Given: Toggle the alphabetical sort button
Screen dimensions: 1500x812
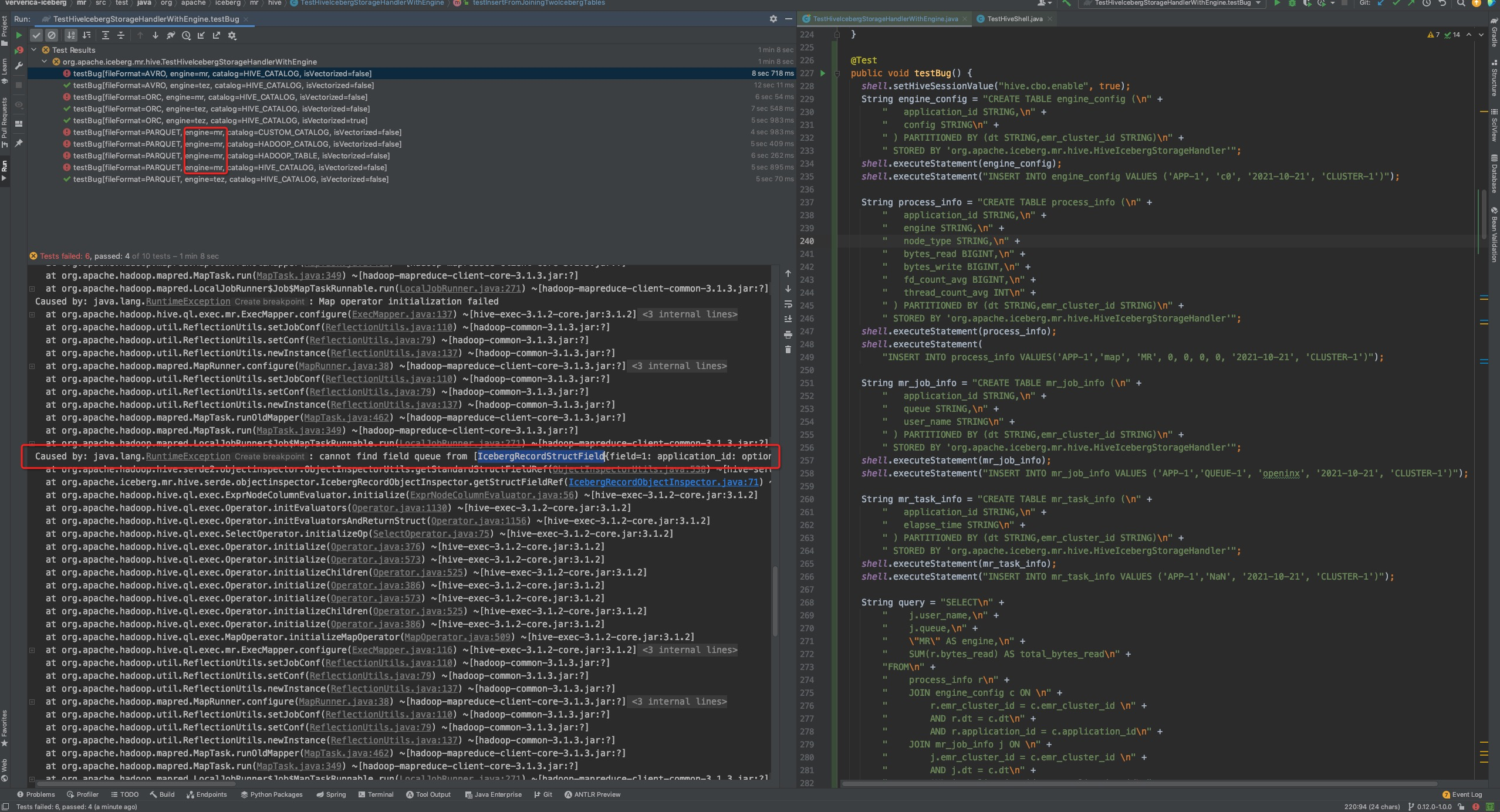Looking at the screenshot, I should pos(70,35).
